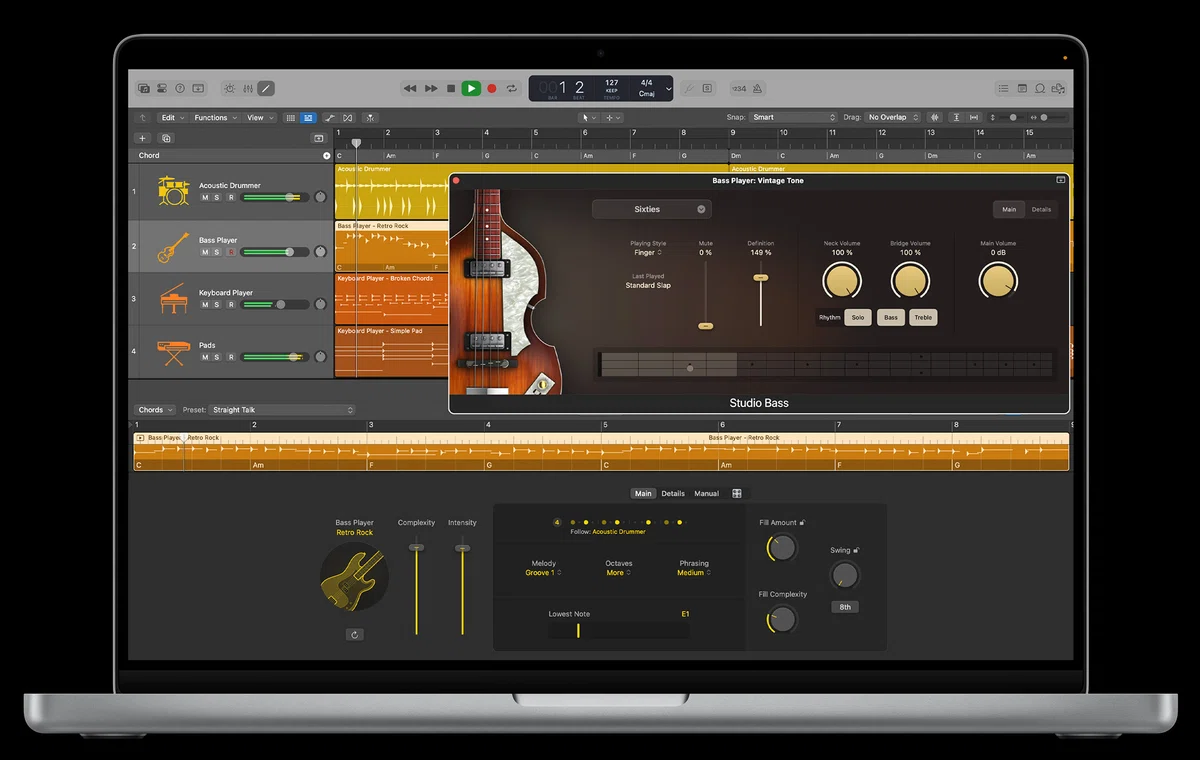This screenshot has height=760, width=1200.
Task: Toggle the Metronome click button
Action: coord(757,88)
